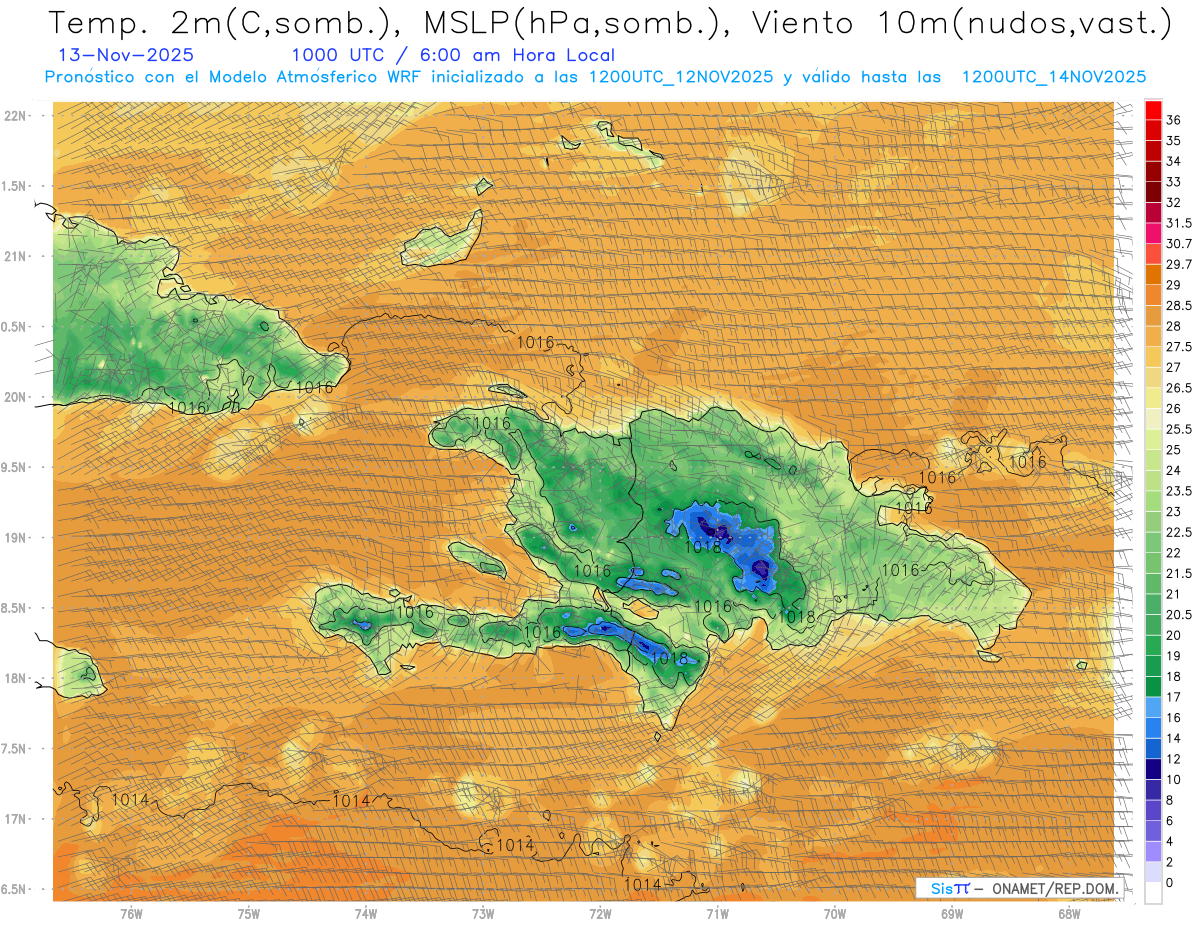Click the "1000 UTC / 6:00 am Hora Local" label

453,55
